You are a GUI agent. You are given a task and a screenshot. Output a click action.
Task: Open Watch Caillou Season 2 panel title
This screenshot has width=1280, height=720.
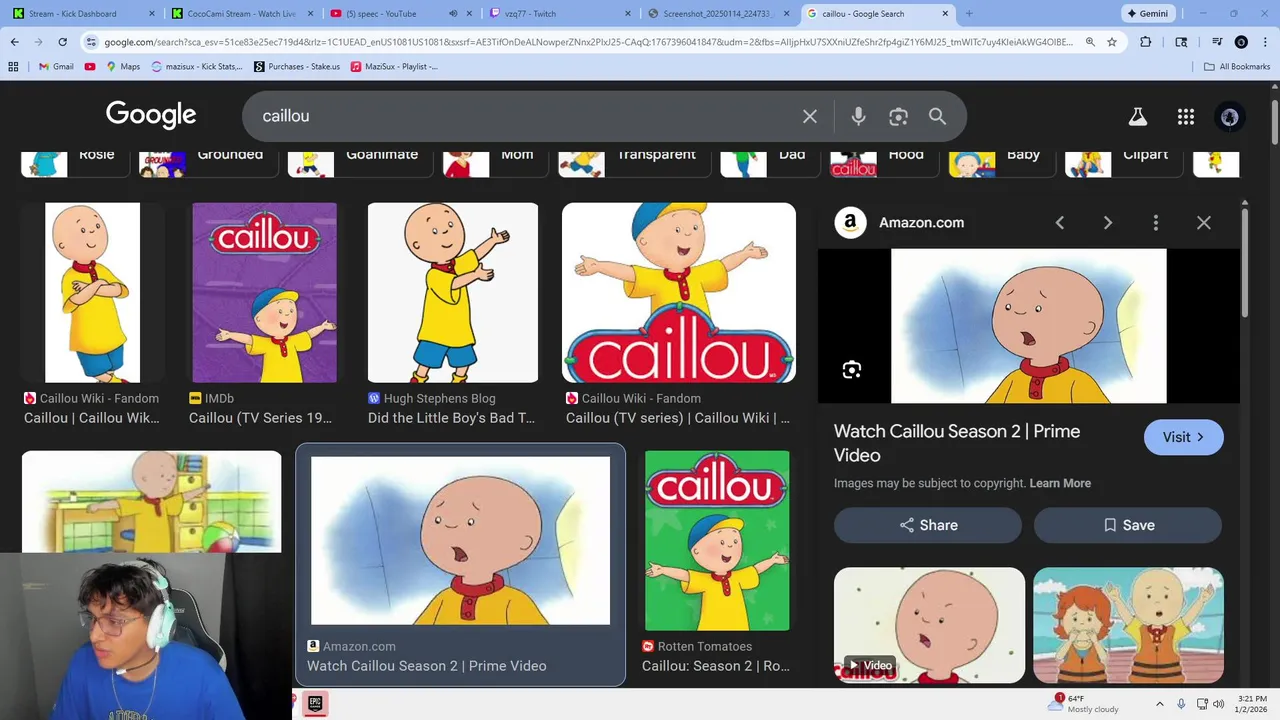pos(957,443)
